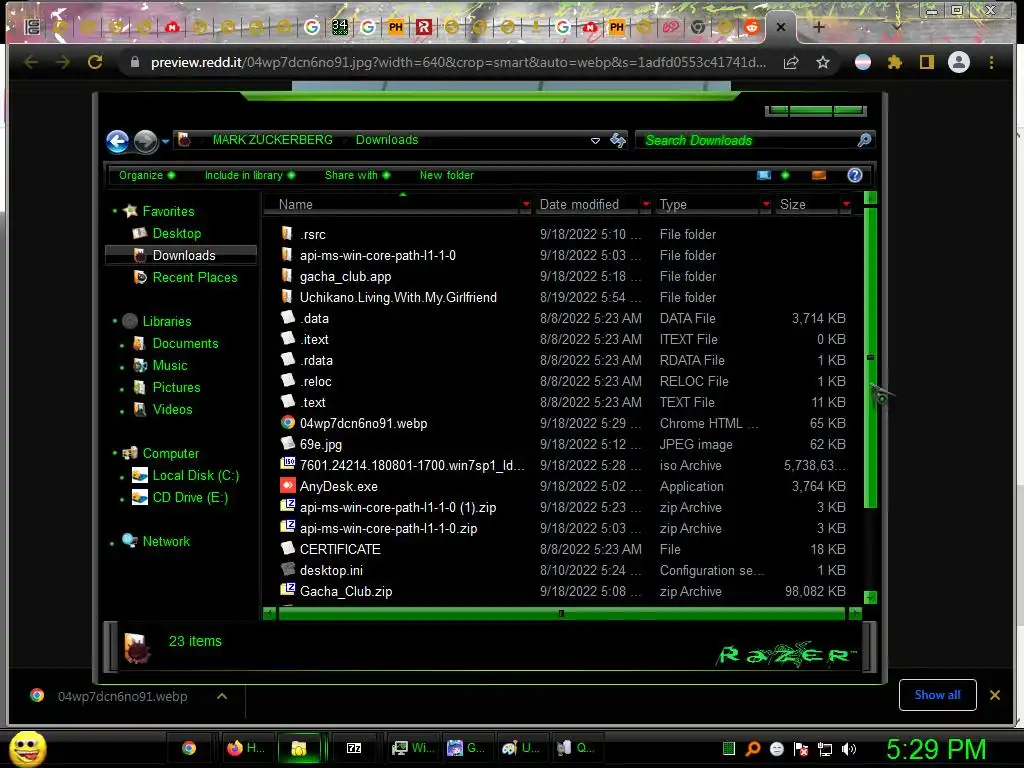Close the current tab with X
Viewport: 1024px width, 768px height.
click(781, 27)
